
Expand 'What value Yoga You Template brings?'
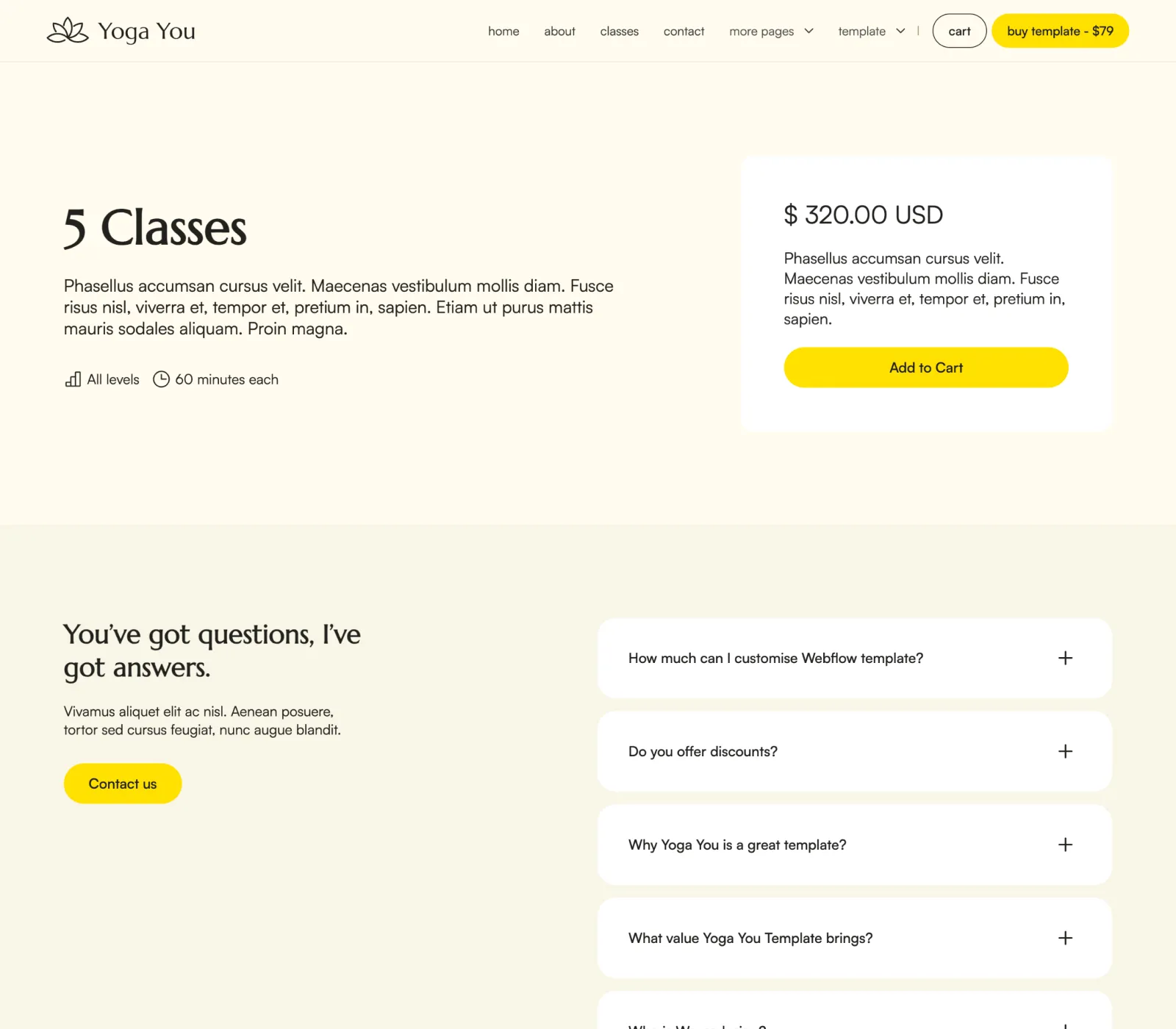[750, 939]
